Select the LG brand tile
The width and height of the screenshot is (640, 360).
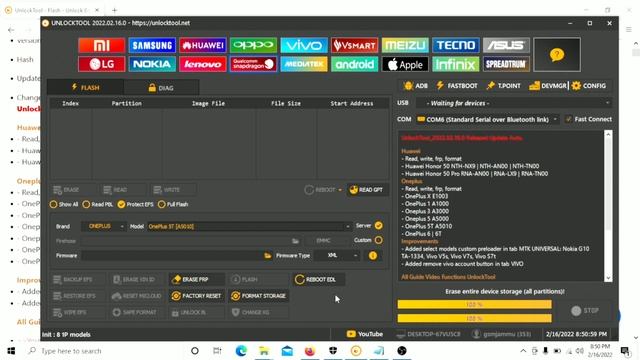point(102,64)
